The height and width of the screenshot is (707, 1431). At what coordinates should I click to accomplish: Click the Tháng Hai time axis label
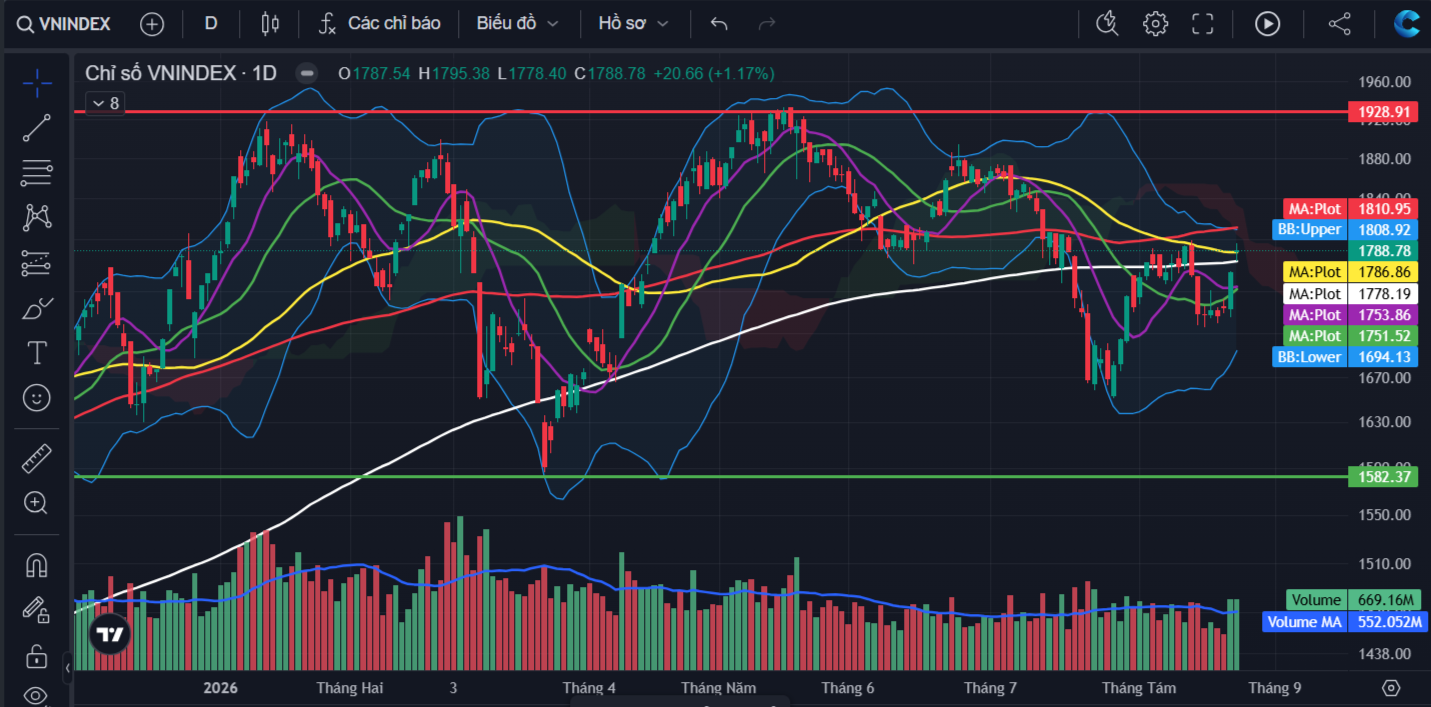pyautogui.click(x=350, y=688)
